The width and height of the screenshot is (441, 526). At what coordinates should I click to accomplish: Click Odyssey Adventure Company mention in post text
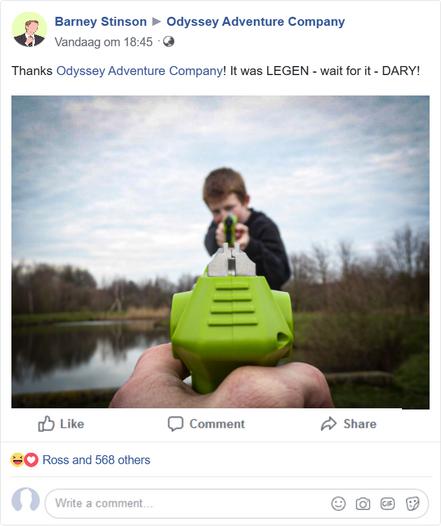click(x=139, y=71)
